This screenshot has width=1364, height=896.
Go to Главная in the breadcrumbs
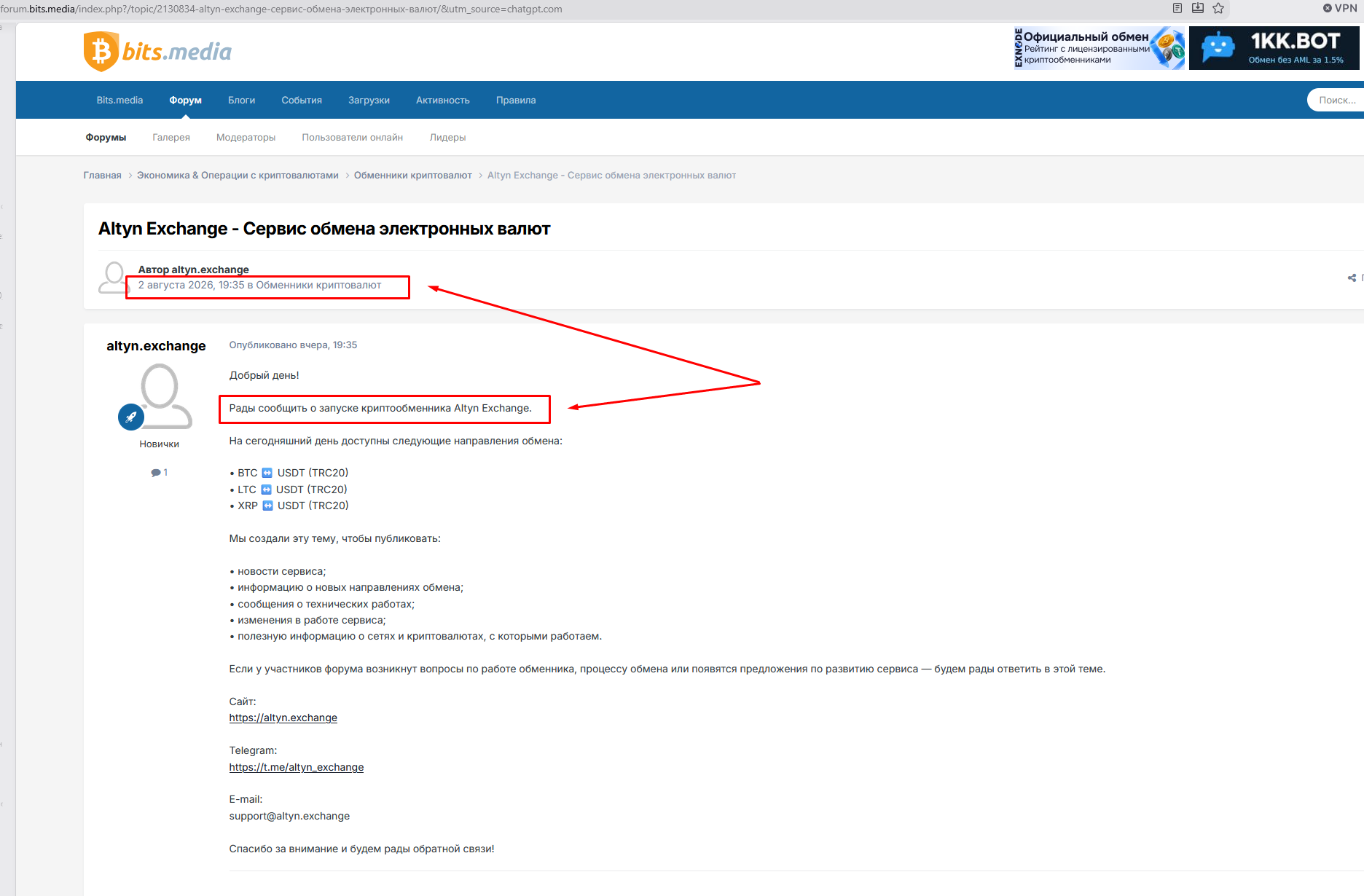[x=103, y=176]
